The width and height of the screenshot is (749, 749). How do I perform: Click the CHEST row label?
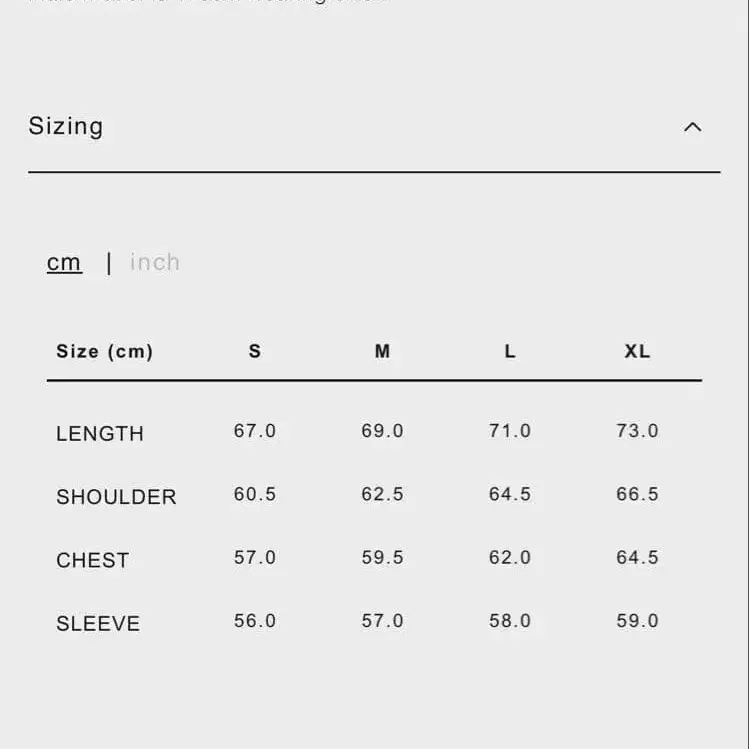pyautogui.click(x=93, y=560)
